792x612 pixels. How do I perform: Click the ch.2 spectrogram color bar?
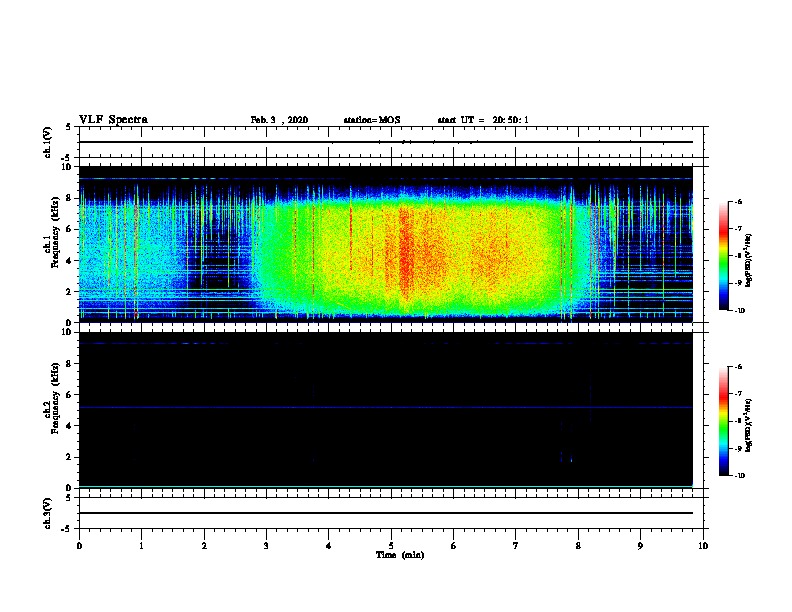(x=723, y=421)
